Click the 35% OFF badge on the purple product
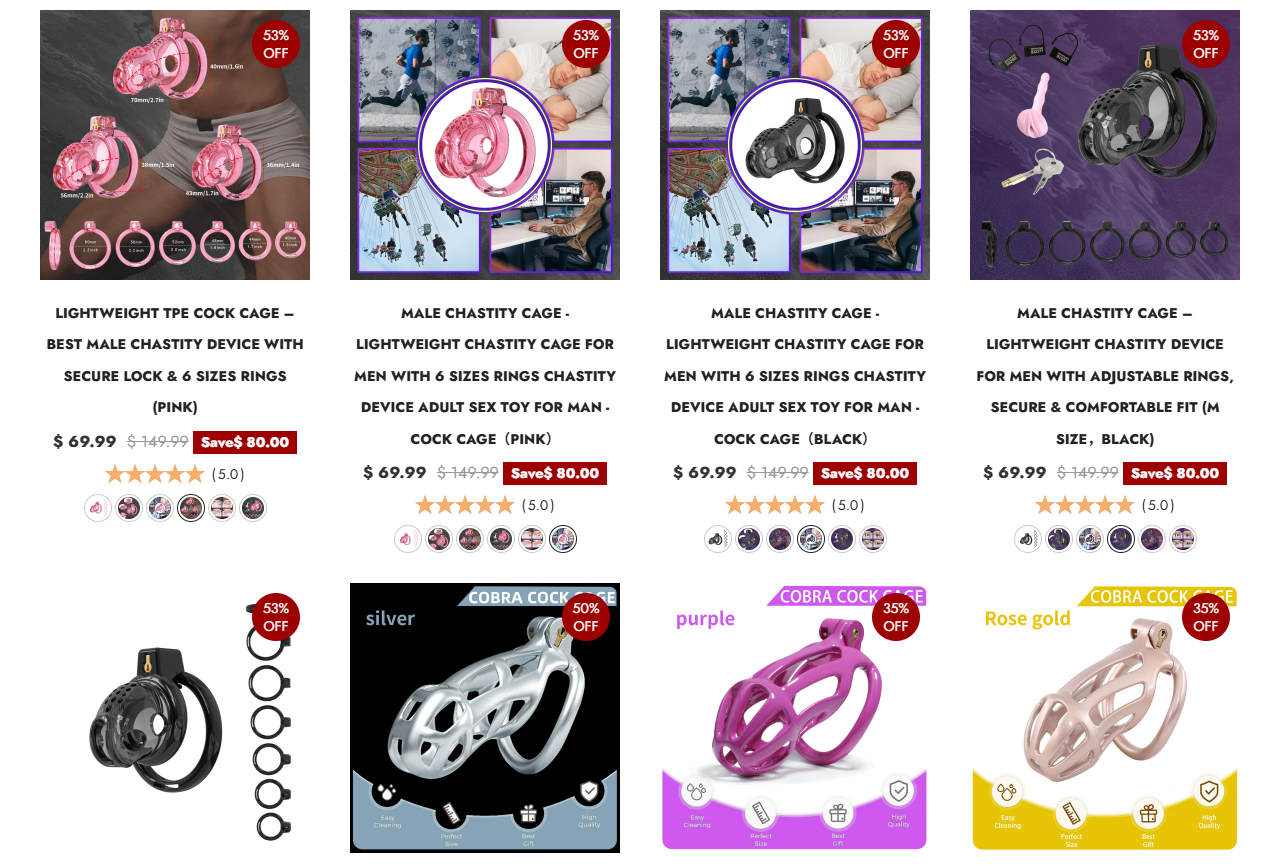This screenshot has height=866, width=1265. click(896, 617)
